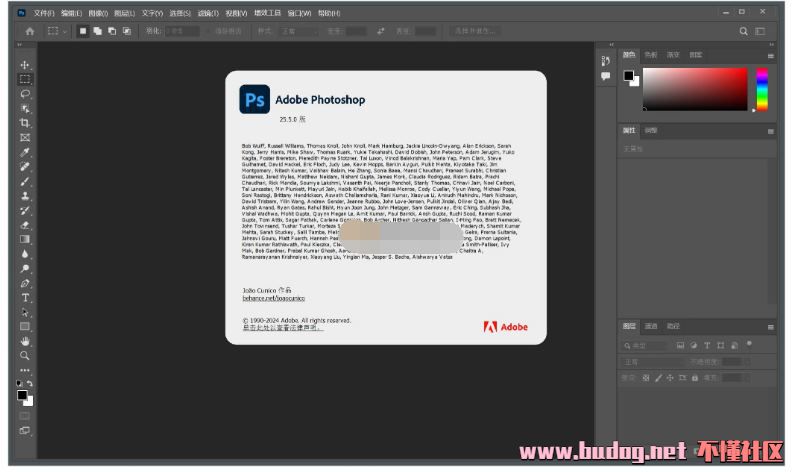Open the layer filter kind dropdown
The image size is (793, 472).
pyautogui.click(x=645, y=346)
